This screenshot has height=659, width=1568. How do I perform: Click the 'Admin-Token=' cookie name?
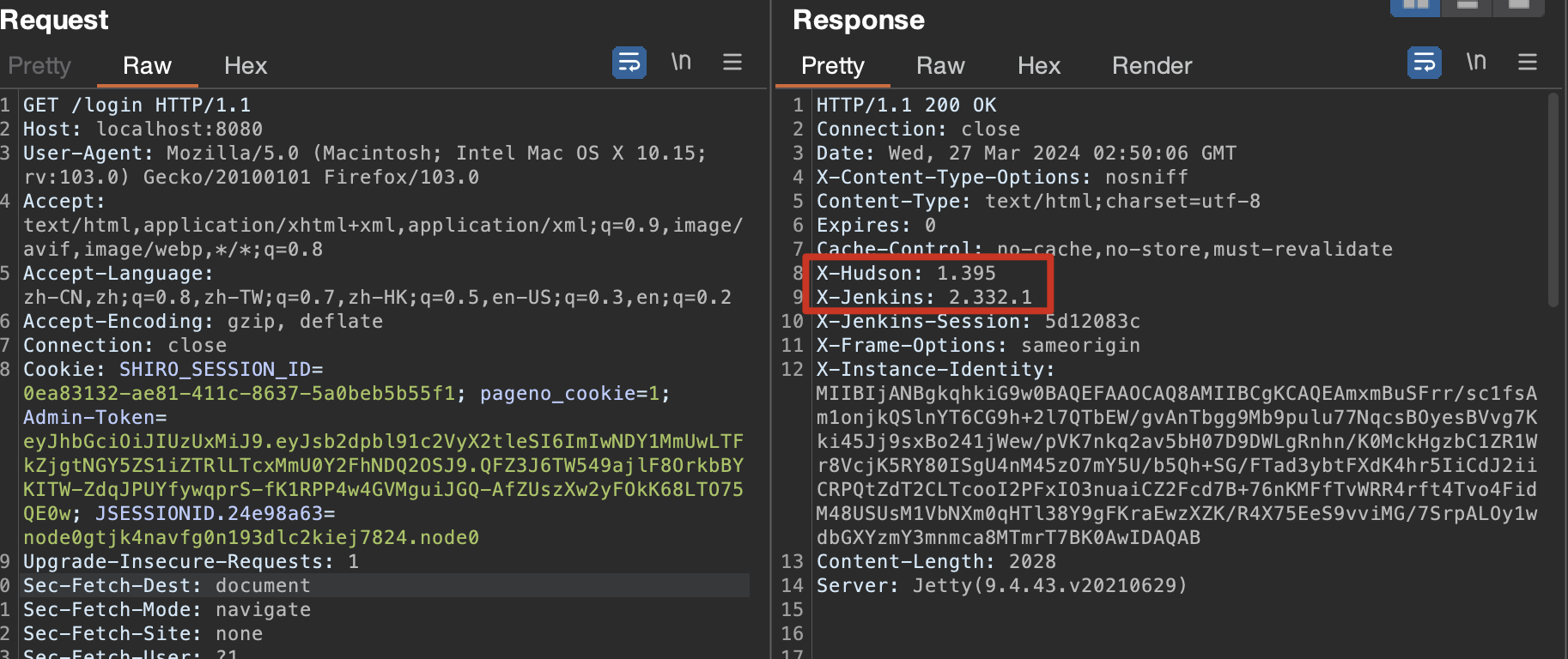coord(94,417)
